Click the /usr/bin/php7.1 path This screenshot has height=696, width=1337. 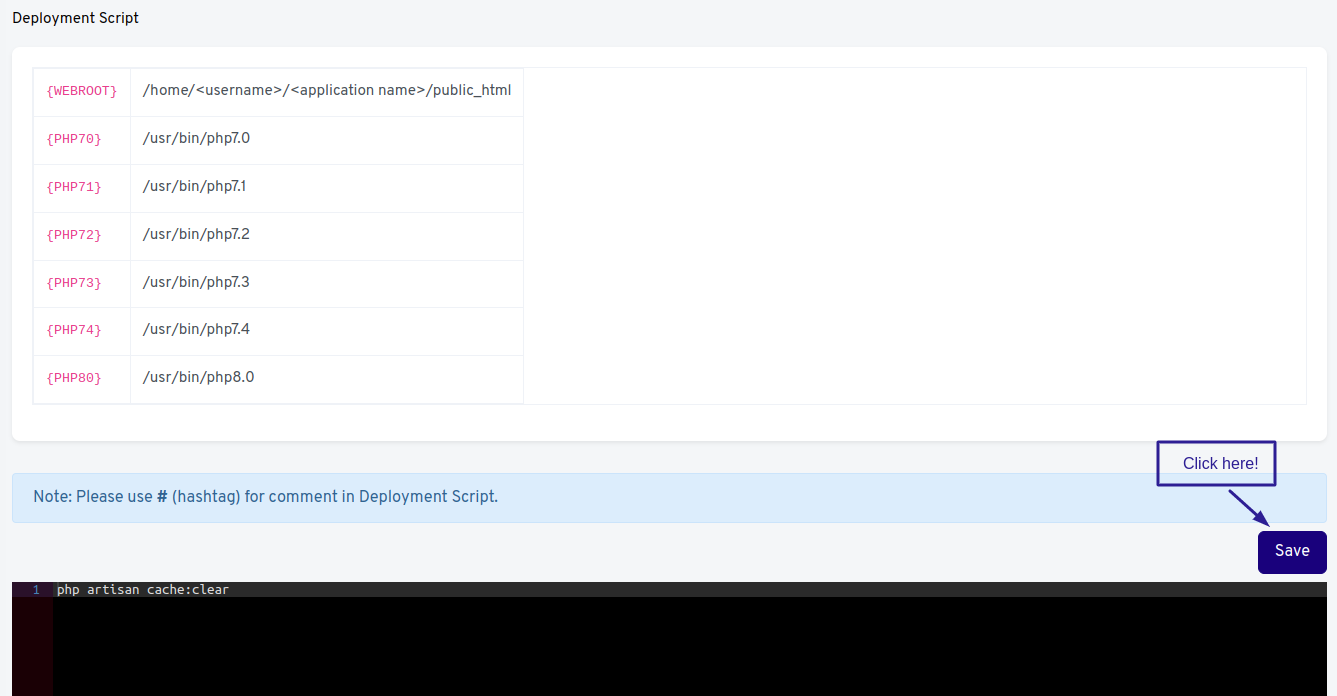[194, 186]
